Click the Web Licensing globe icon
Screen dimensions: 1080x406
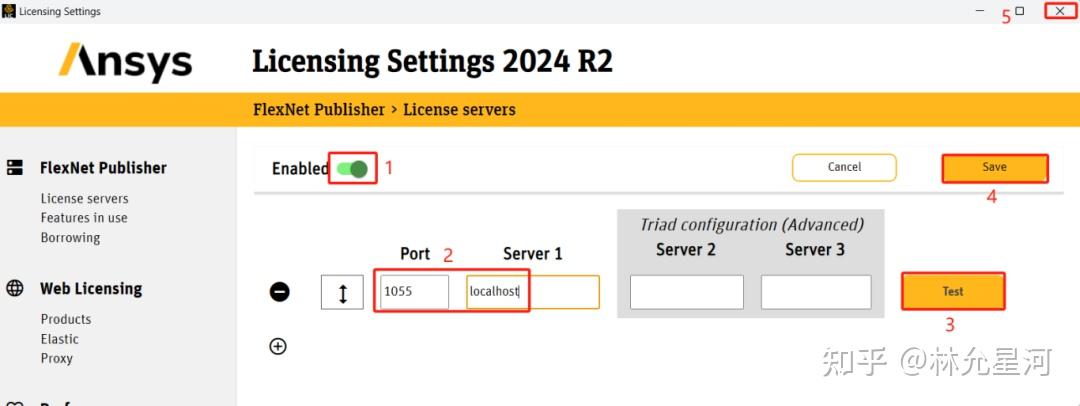coord(15,289)
